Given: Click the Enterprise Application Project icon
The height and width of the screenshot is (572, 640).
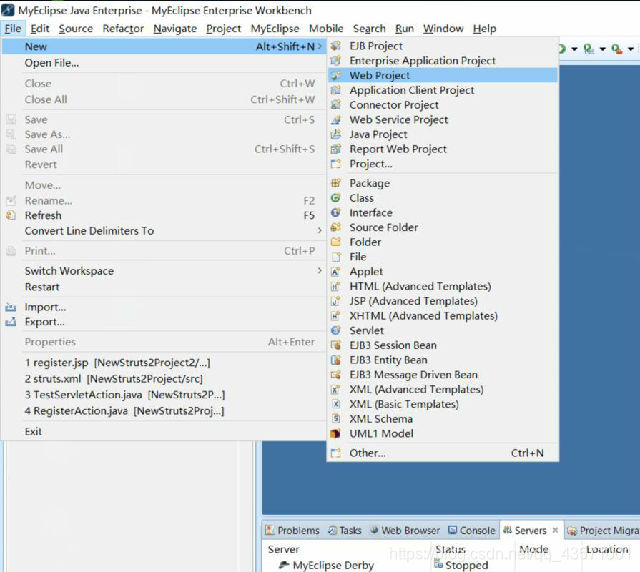Looking at the screenshot, I should (x=336, y=61).
